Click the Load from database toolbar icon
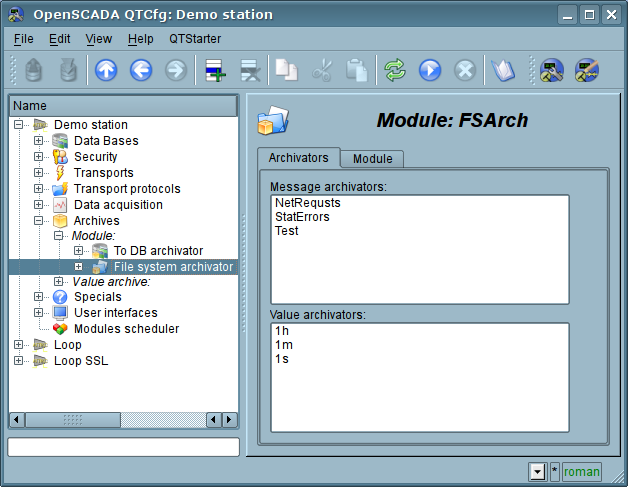The height and width of the screenshot is (487, 628). pyautogui.click(x=34, y=70)
